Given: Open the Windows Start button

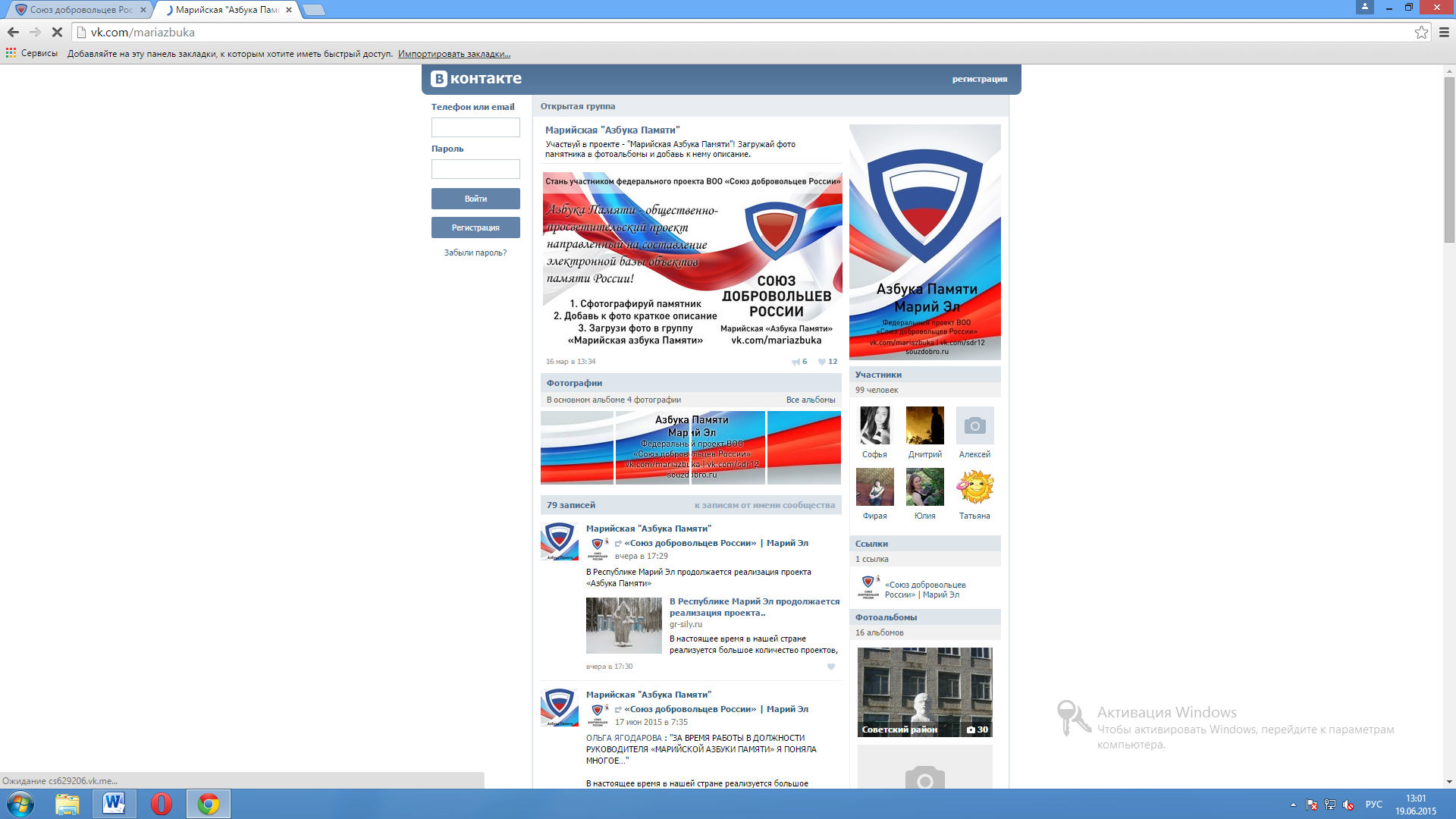Looking at the screenshot, I should pyautogui.click(x=20, y=804).
